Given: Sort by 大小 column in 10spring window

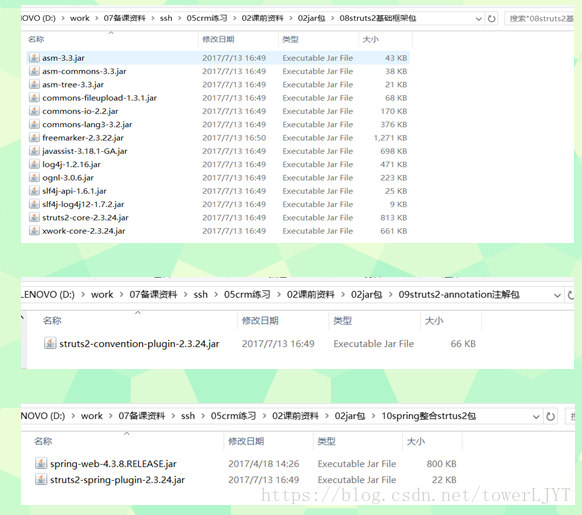Looking at the screenshot, I should pos(416,441).
